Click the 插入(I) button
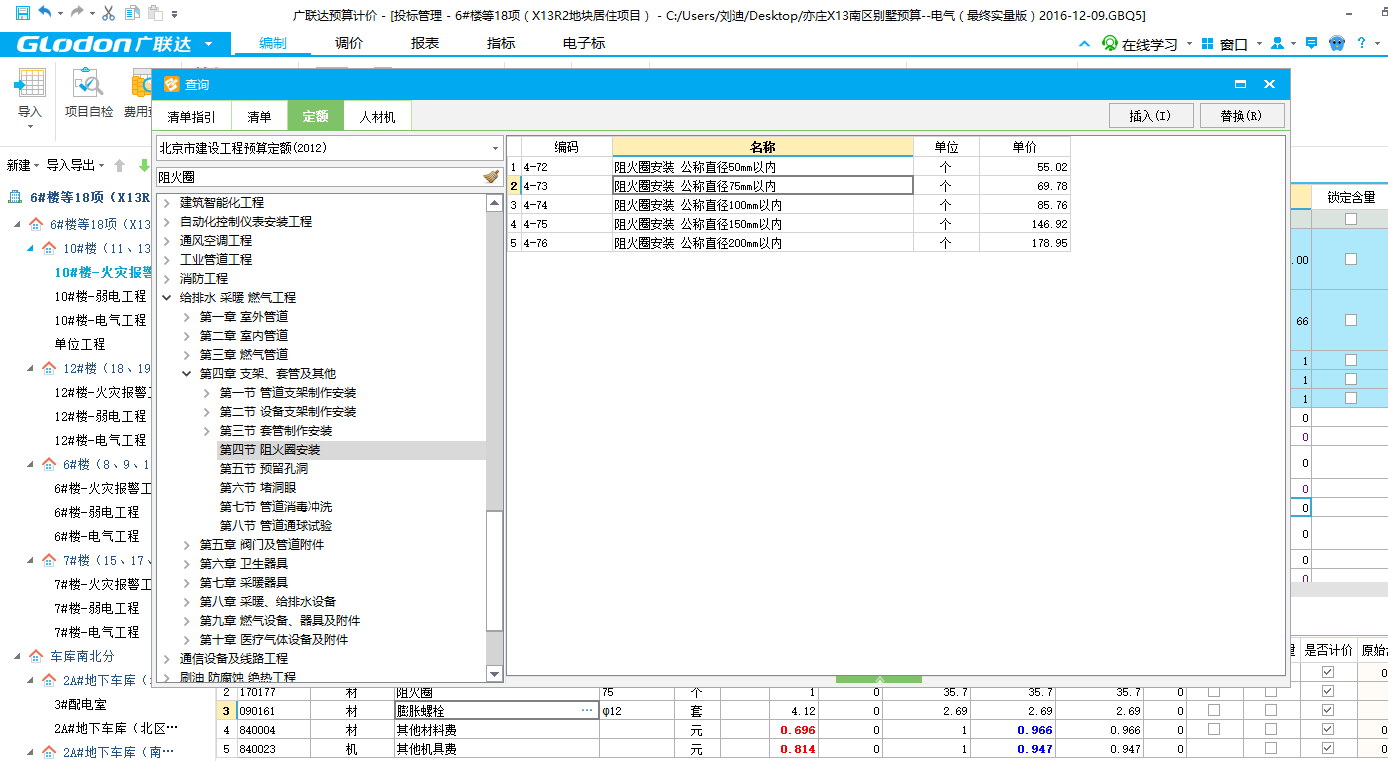Viewport: 1388px width, 761px height. pos(1150,115)
